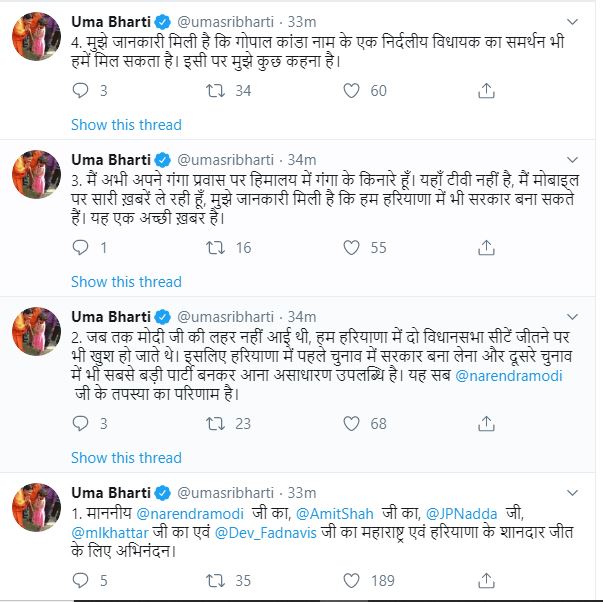The image size is (603, 602).
Task: Retweet the tweet with 16 retweets
Action: (x=215, y=248)
